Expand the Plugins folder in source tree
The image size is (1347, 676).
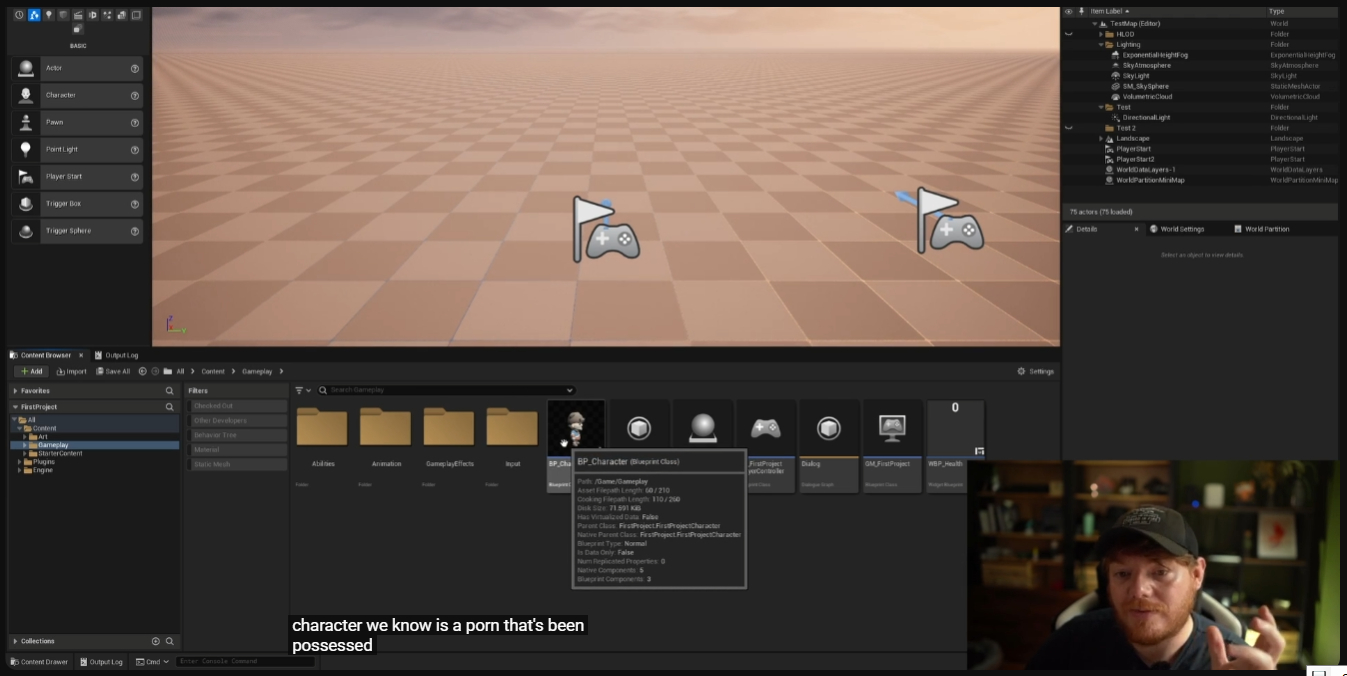19,462
